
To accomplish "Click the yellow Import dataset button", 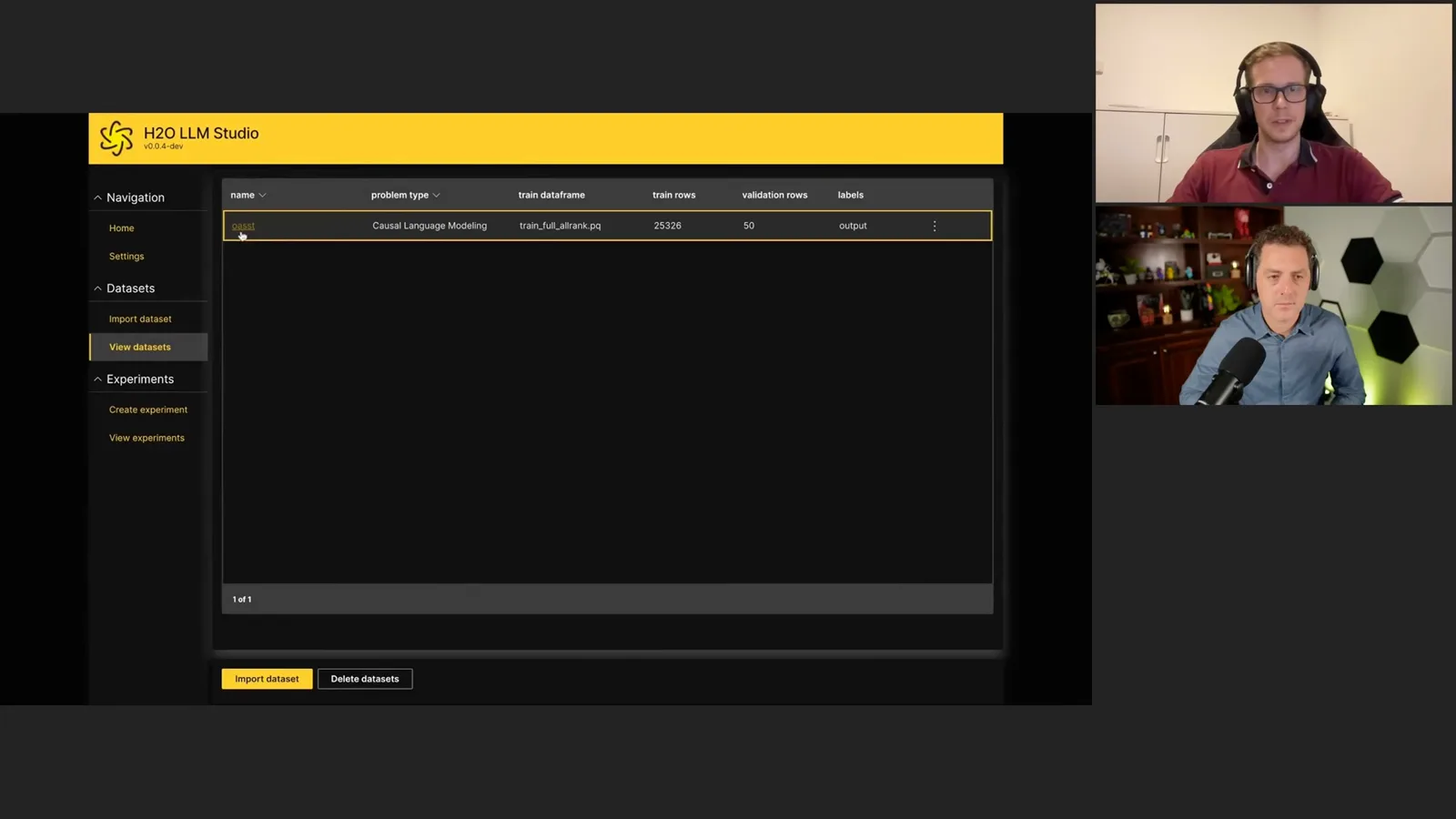I will click(x=267, y=679).
